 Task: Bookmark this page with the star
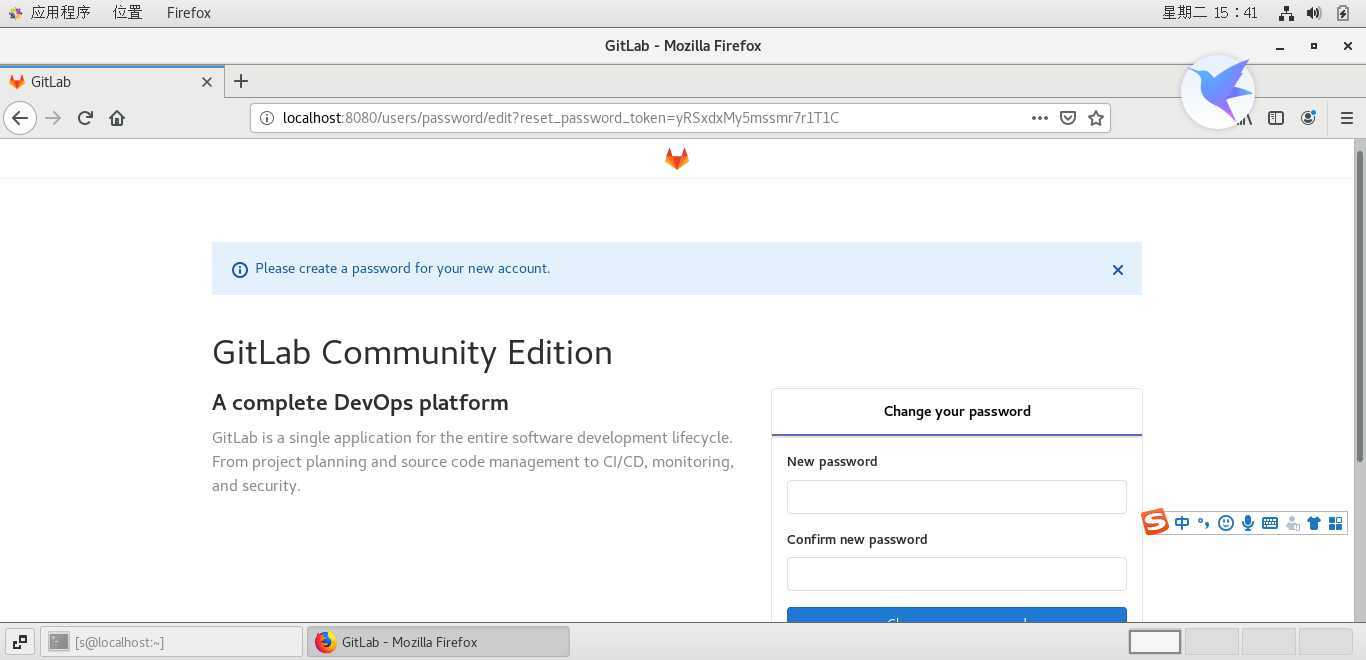point(1096,118)
